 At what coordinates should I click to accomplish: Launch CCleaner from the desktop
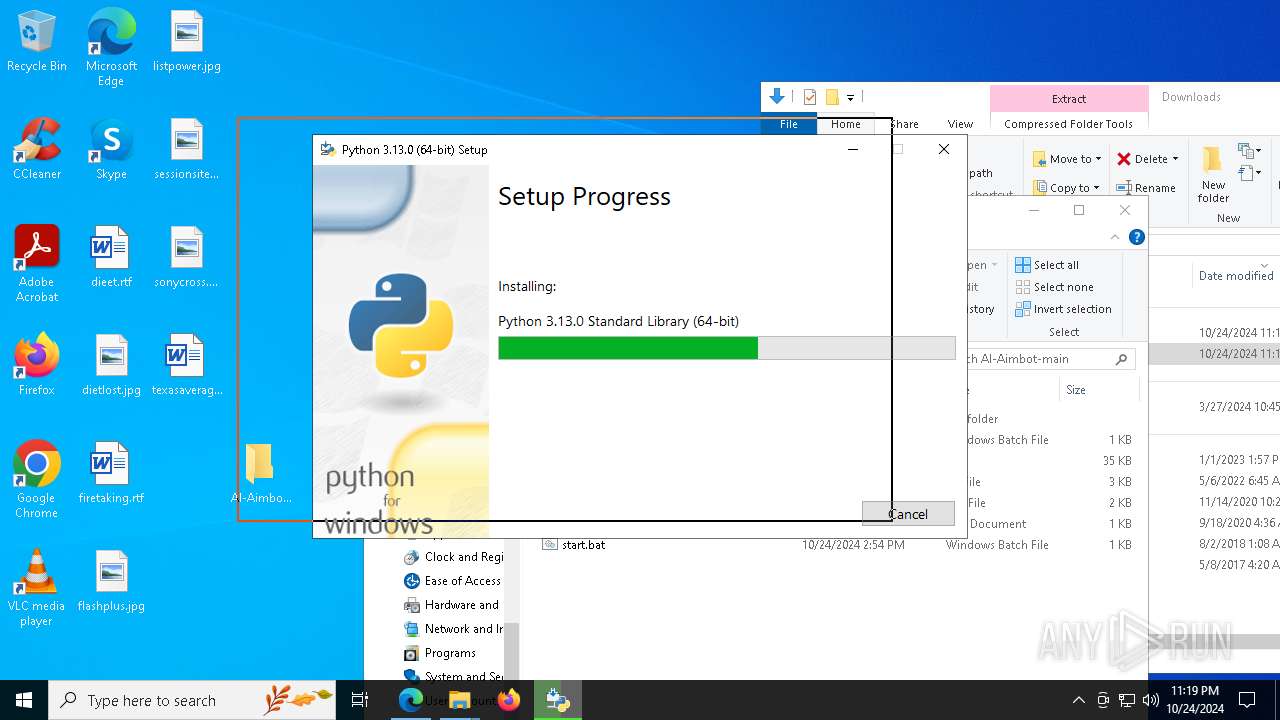[x=37, y=150]
